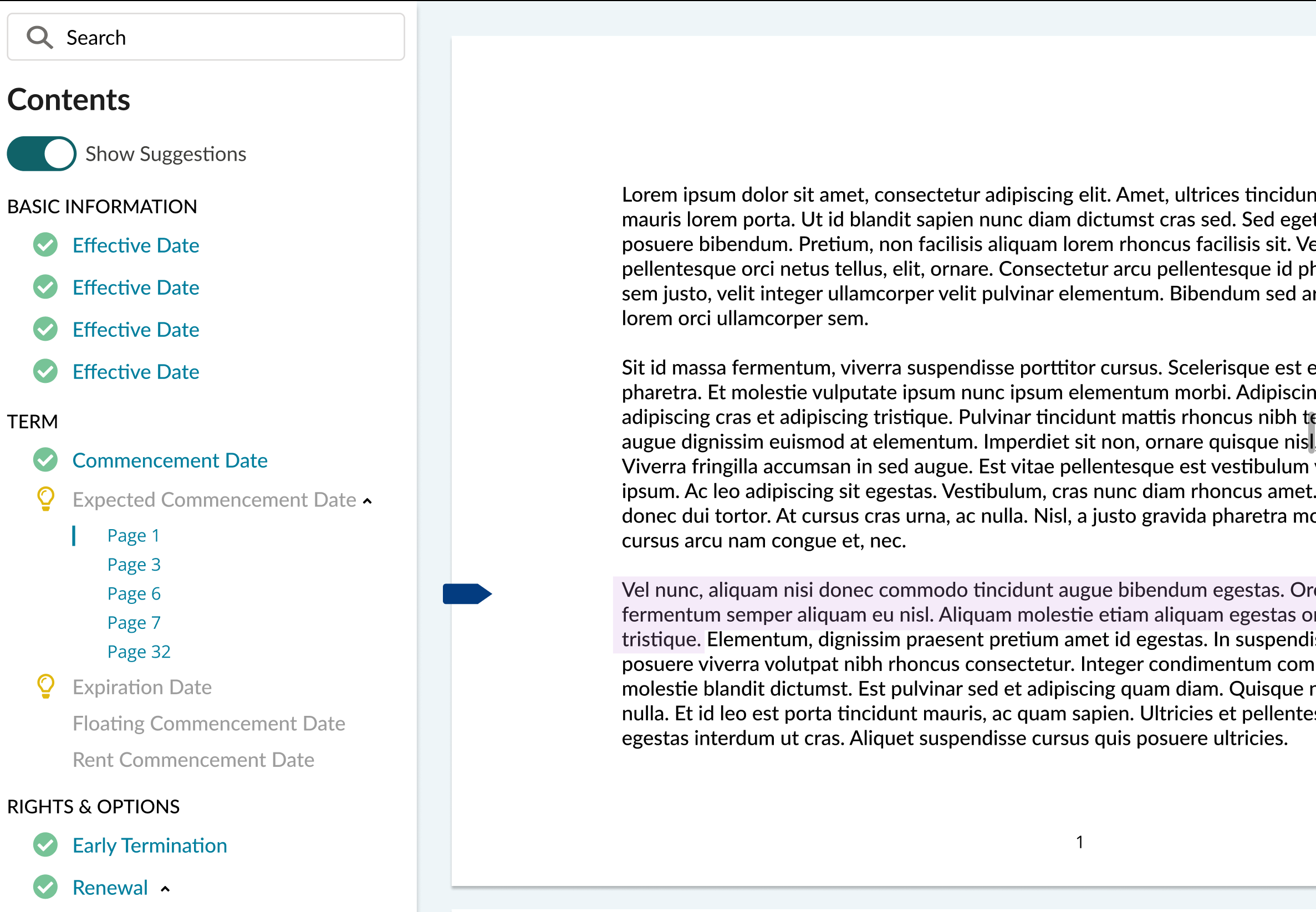Open Page 7 suggestion

pos(134,622)
